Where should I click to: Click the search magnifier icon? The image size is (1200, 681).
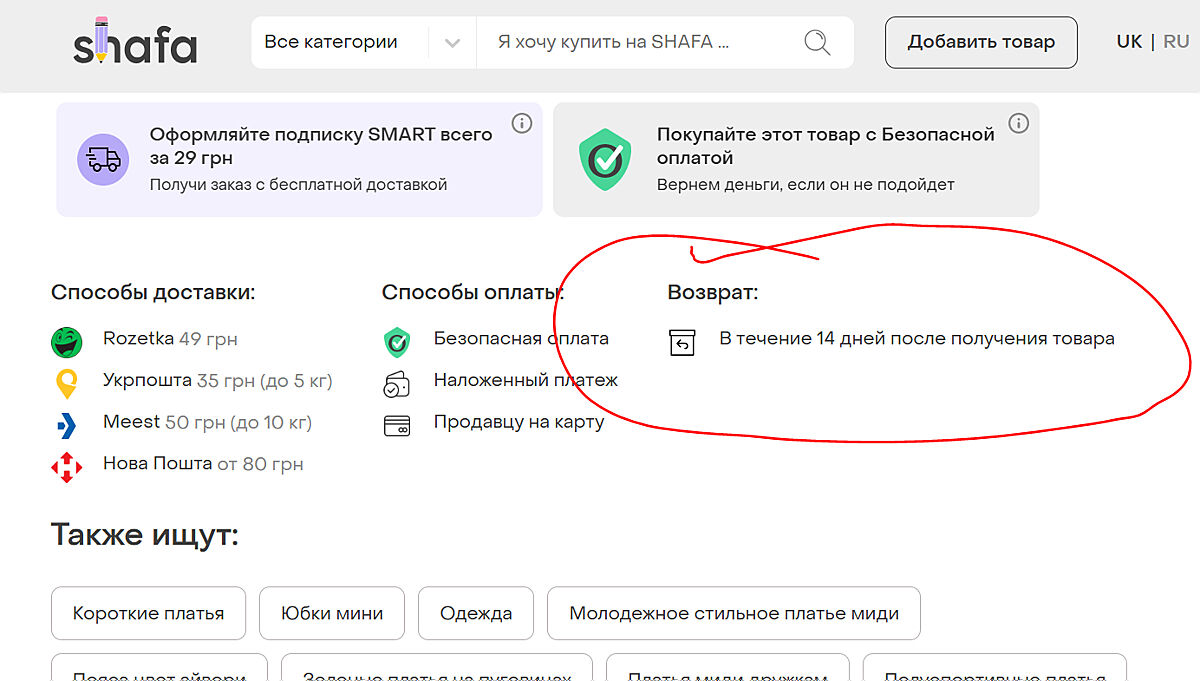(x=817, y=42)
